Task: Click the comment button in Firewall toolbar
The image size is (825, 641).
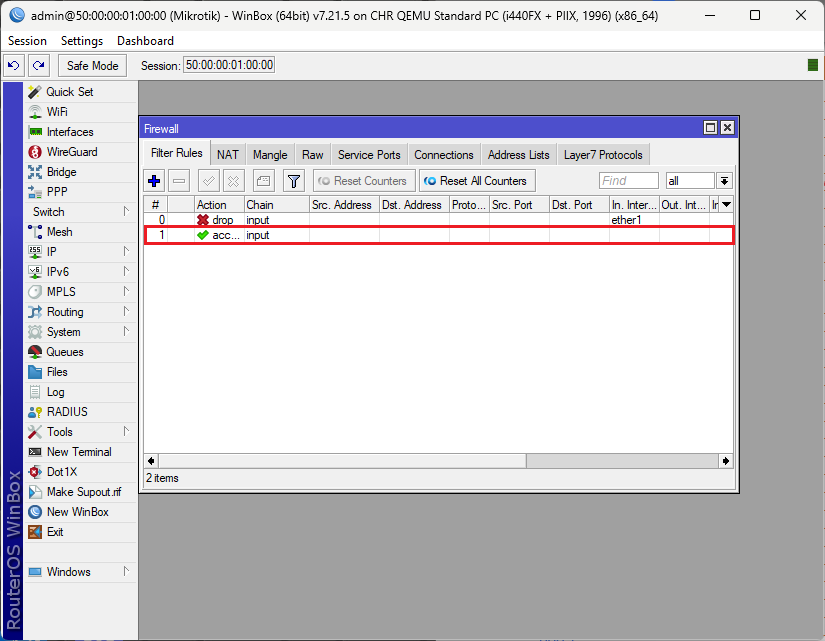Action: pyautogui.click(x=263, y=181)
